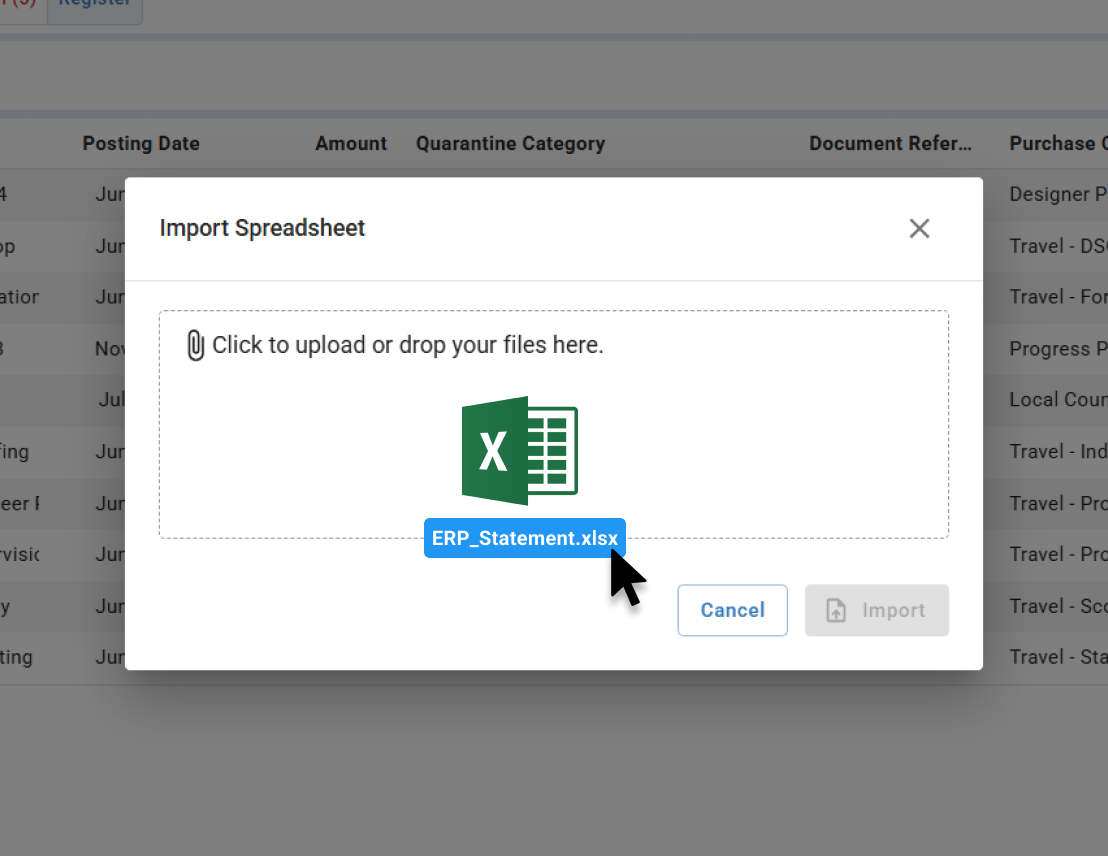The image size is (1108, 856).
Task: Click the paperclip attachment icon
Action: click(195, 344)
